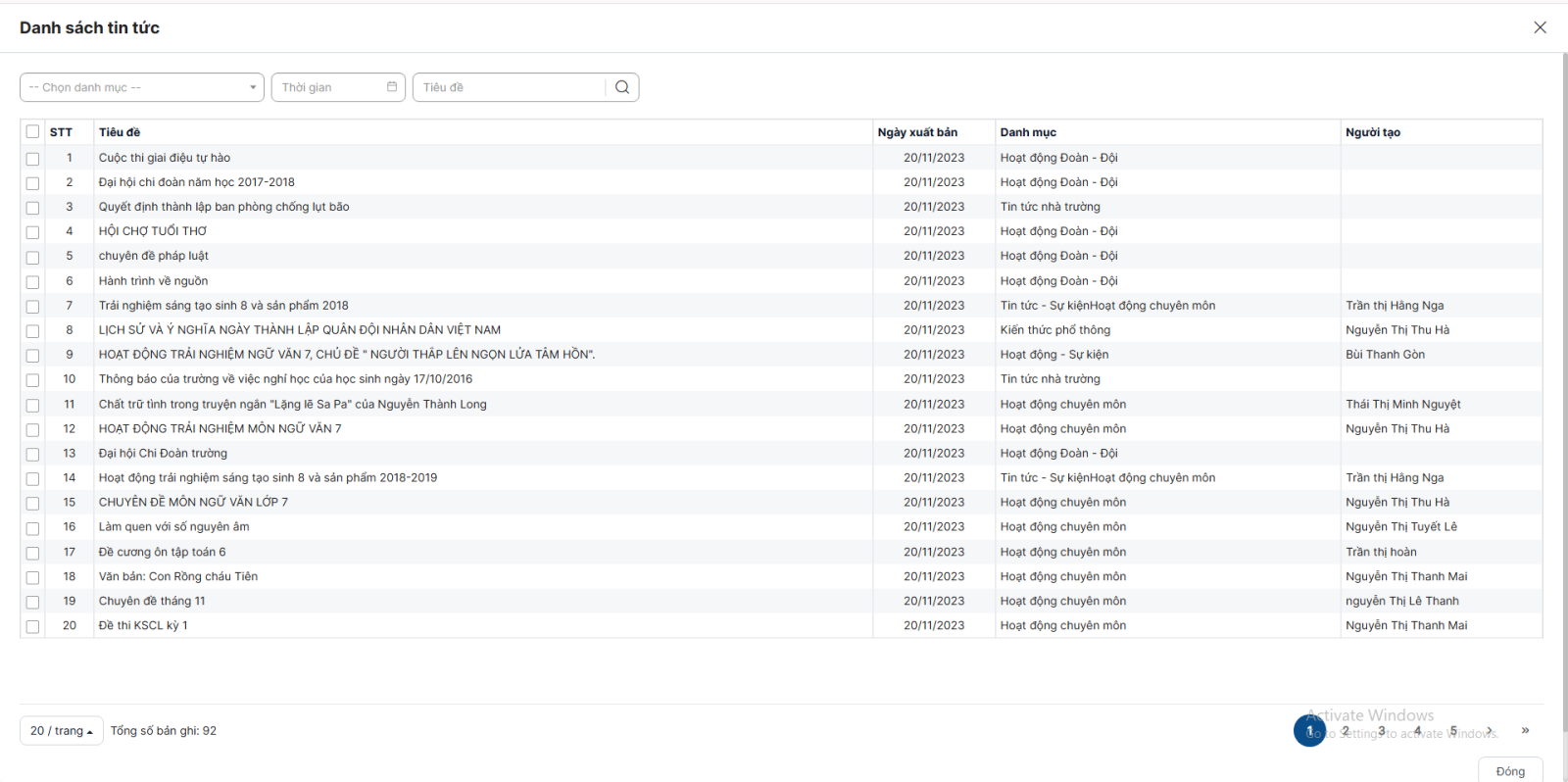Tick the checkbox for Đề thi KSCL kỳ 1
The height and width of the screenshot is (782, 1568).
(33, 626)
